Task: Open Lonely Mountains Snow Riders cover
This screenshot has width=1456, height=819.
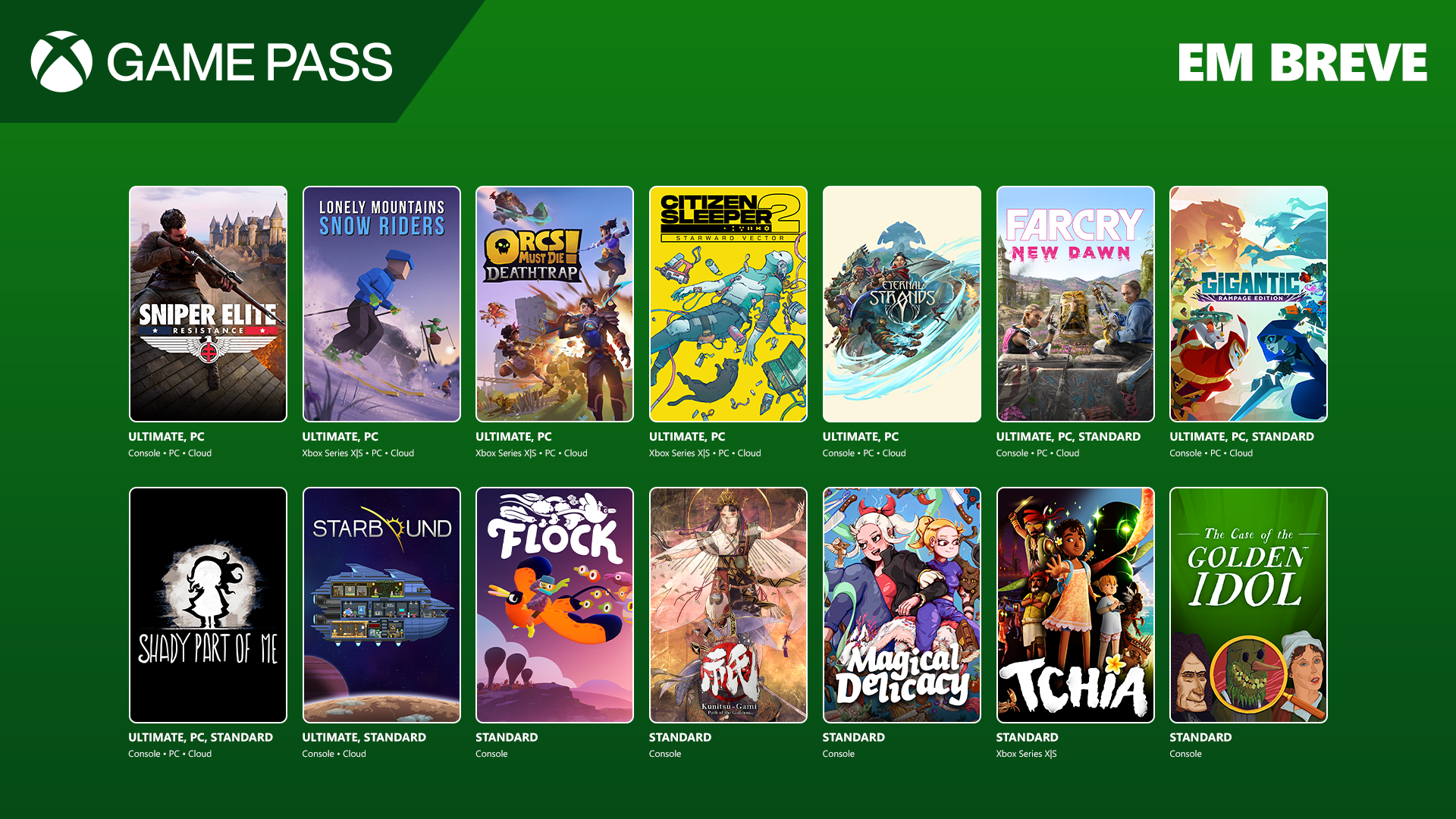Action: pyautogui.click(x=381, y=304)
